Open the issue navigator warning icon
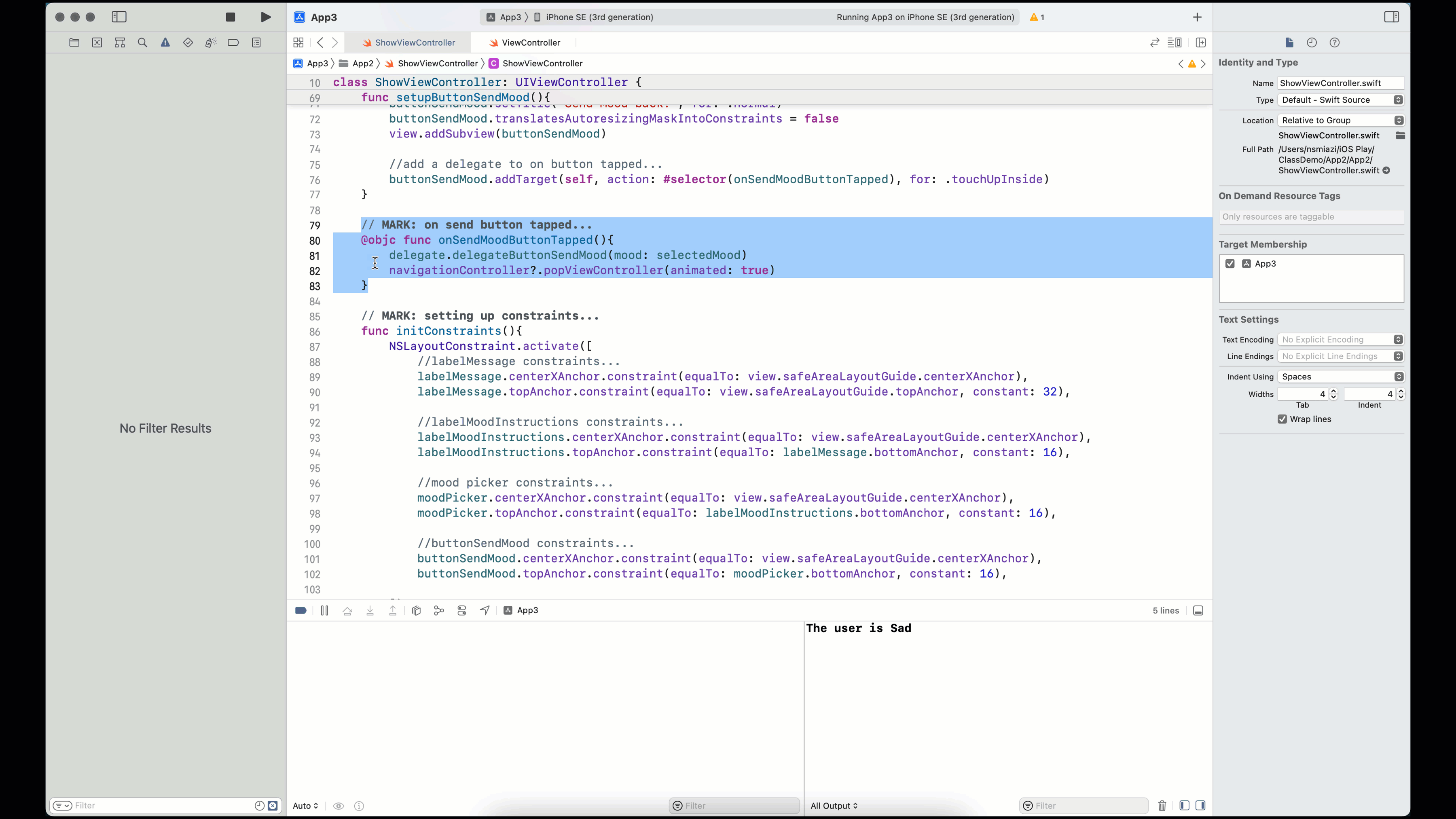The width and height of the screenshot is (1456, 819). tap(165, 42)
